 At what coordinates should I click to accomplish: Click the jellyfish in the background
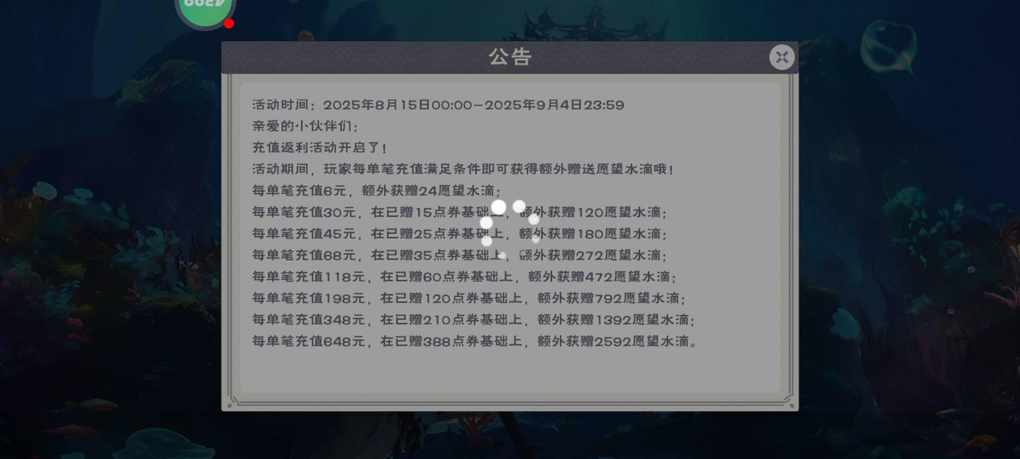[888, 46]
